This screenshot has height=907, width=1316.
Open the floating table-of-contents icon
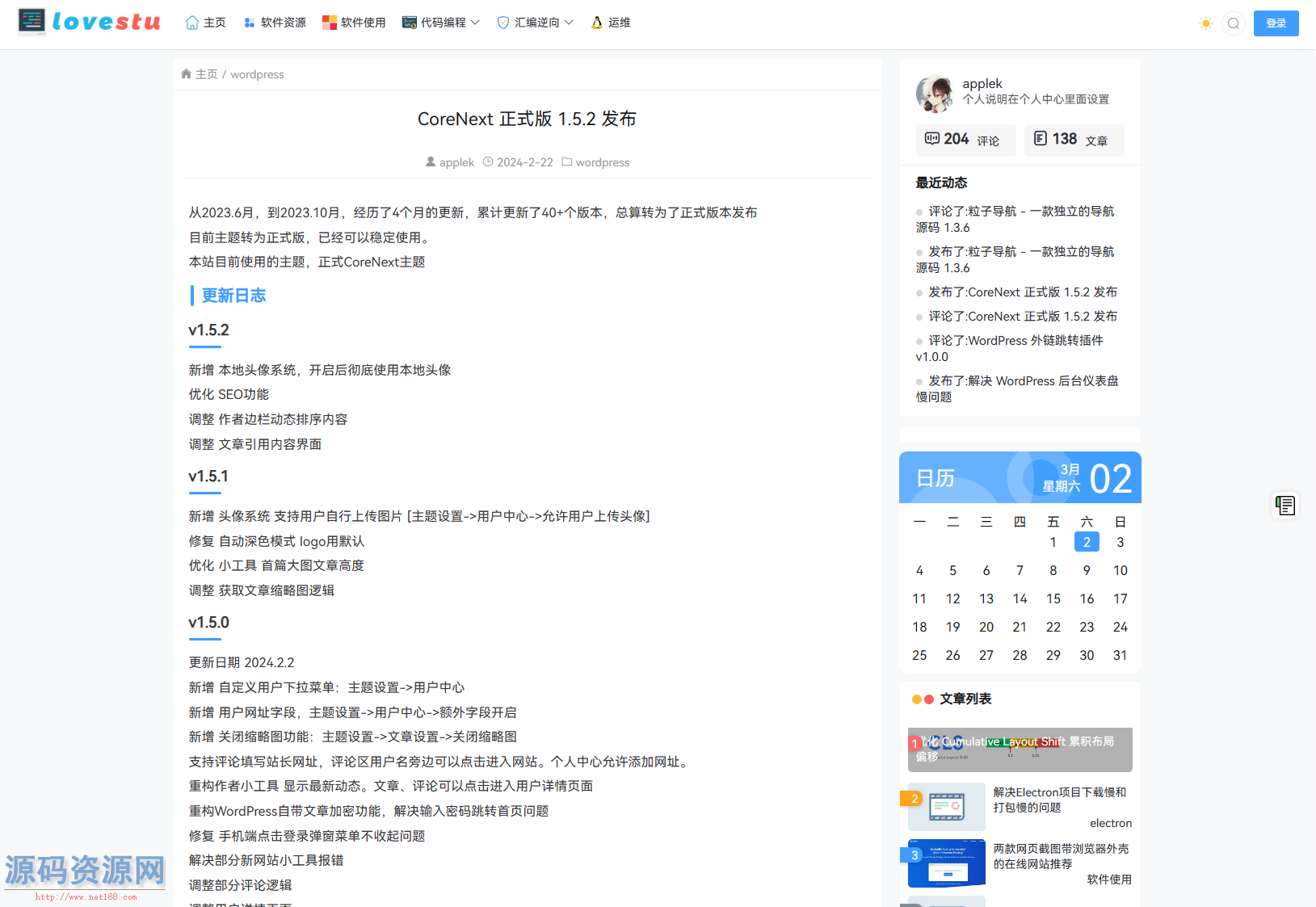(x=1285, y=506)
